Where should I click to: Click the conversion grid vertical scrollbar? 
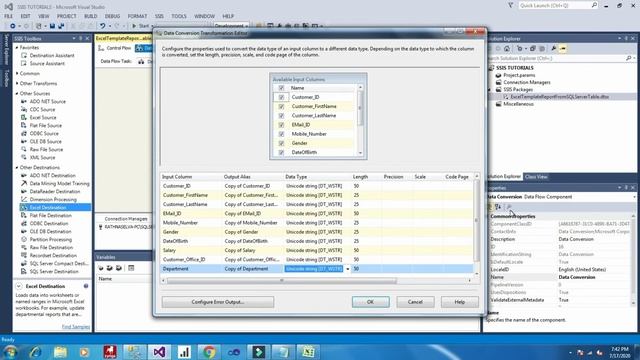476,221
